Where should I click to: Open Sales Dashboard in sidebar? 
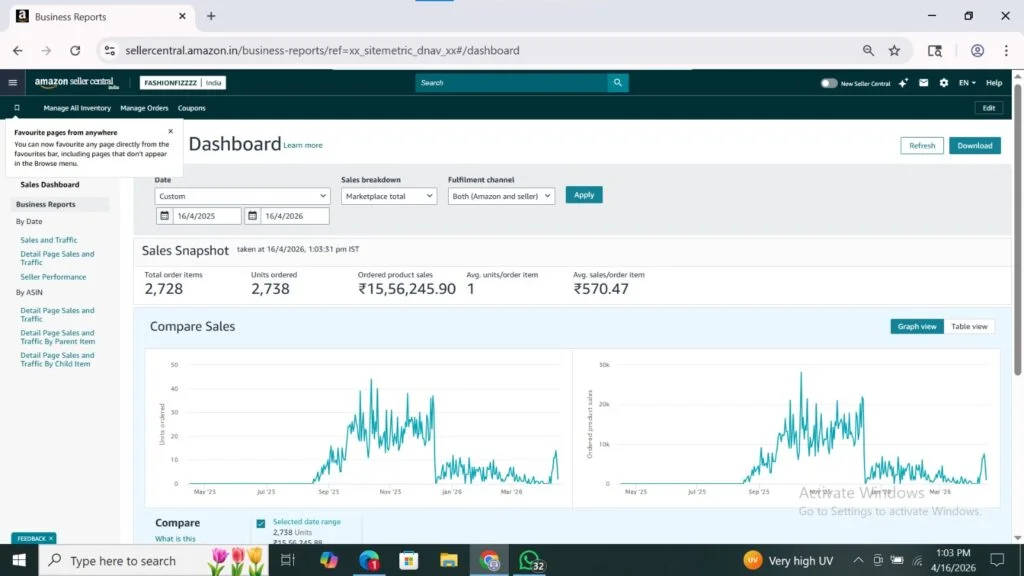(50, 185)
